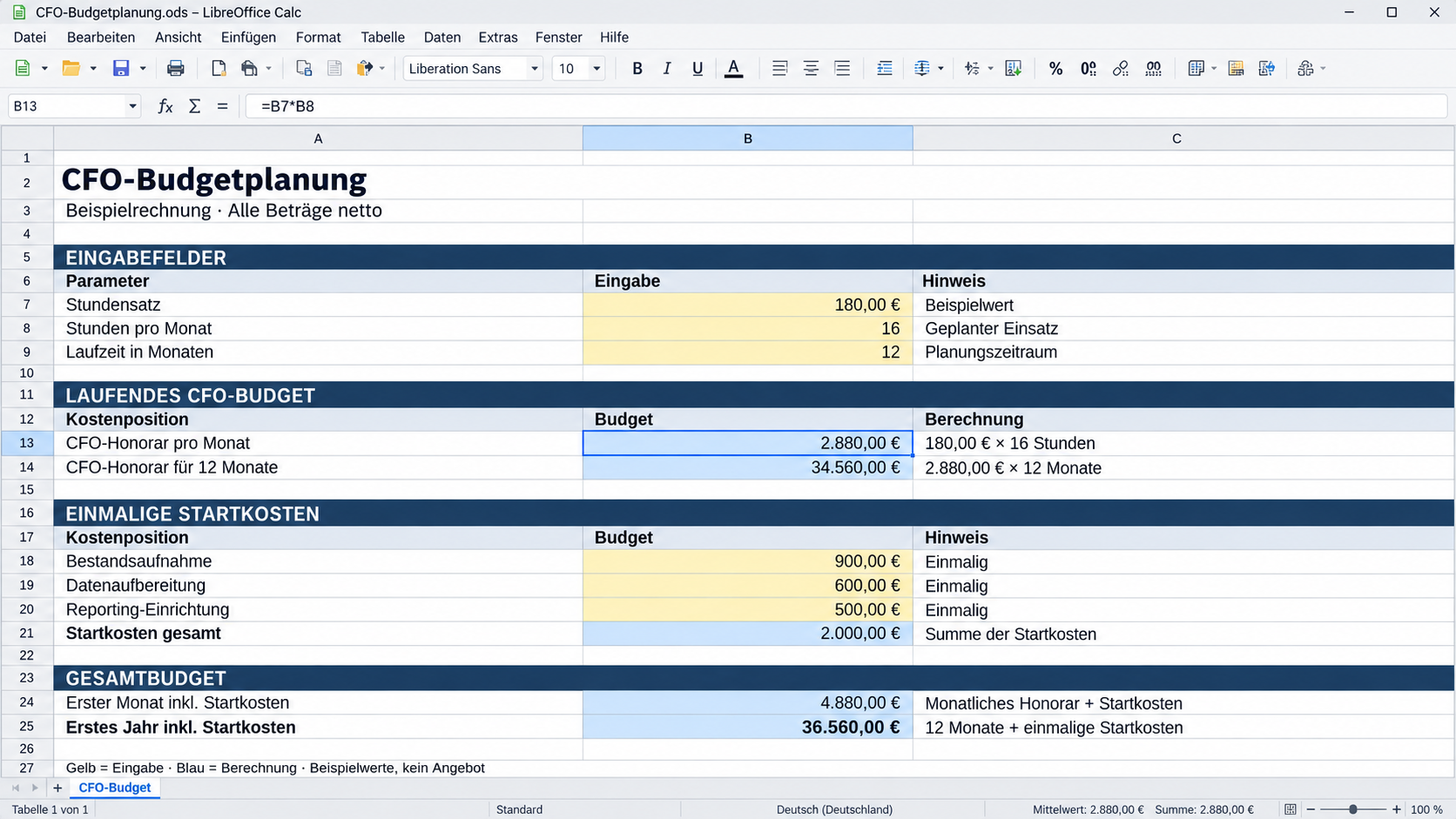Open the font name dropdown

coord(535,69)
